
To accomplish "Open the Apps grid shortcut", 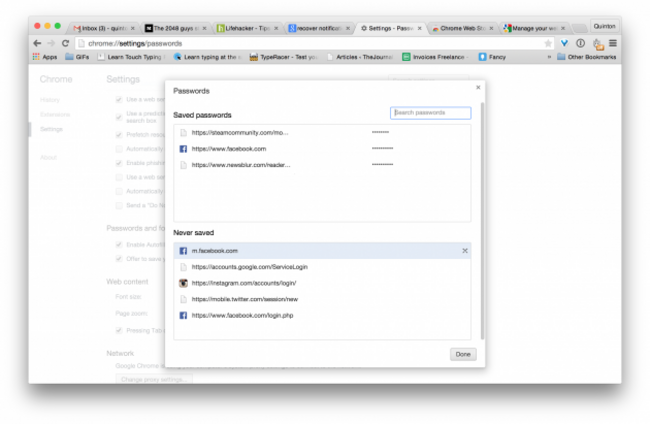I will pyautogui.click(x=45, y=57).
